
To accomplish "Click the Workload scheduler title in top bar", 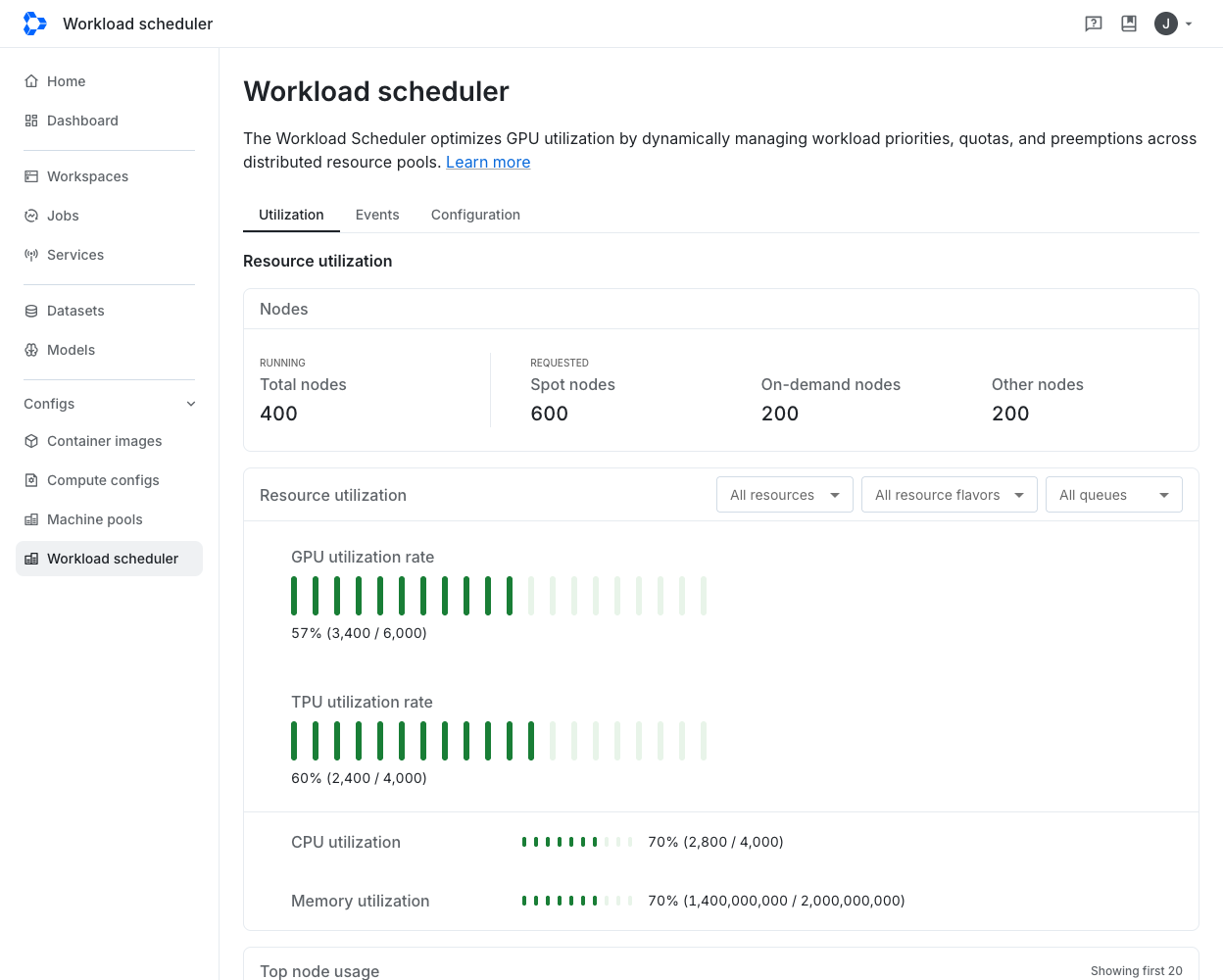I will pyautogui.click(x=138, y=24).
